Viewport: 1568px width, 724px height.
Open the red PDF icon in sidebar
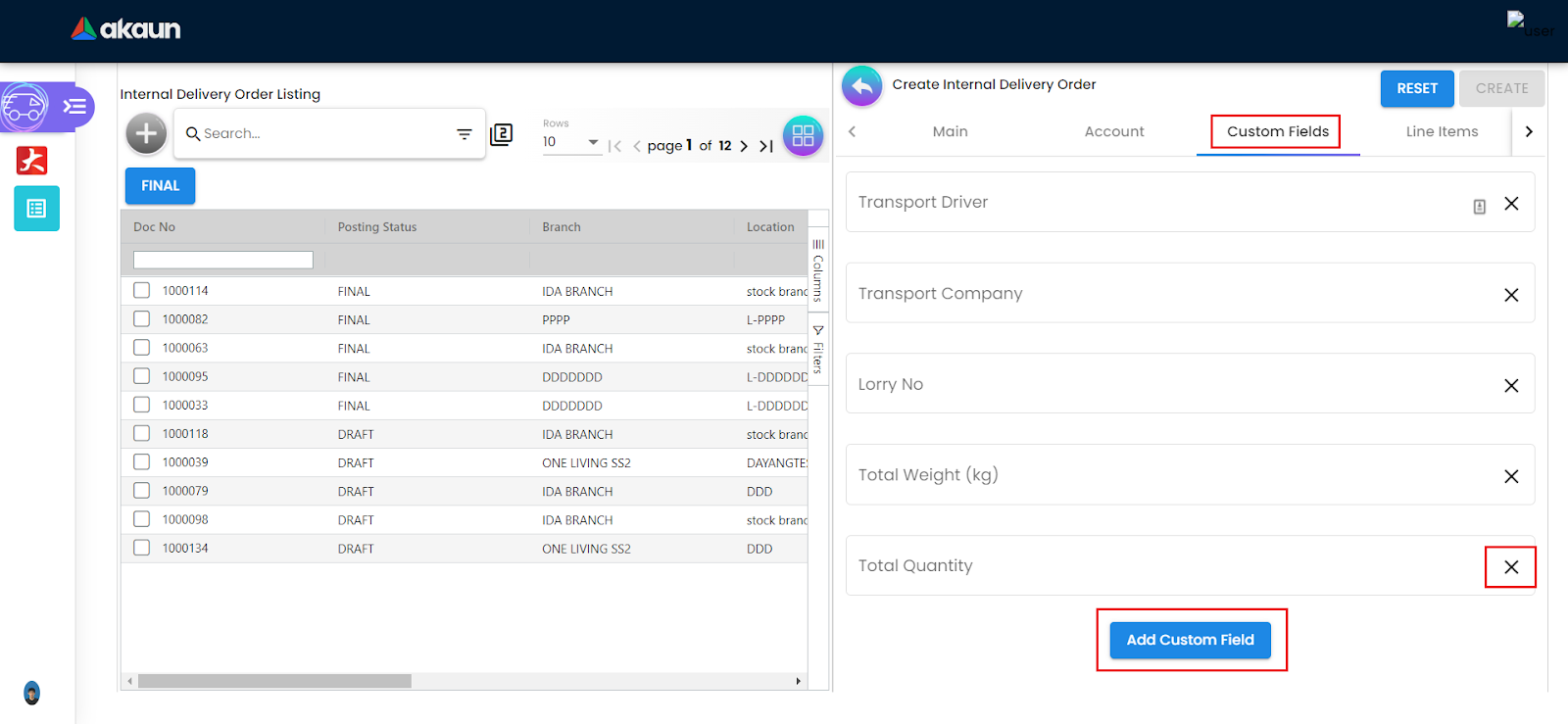pyautogui.click(x=32, y=160)
